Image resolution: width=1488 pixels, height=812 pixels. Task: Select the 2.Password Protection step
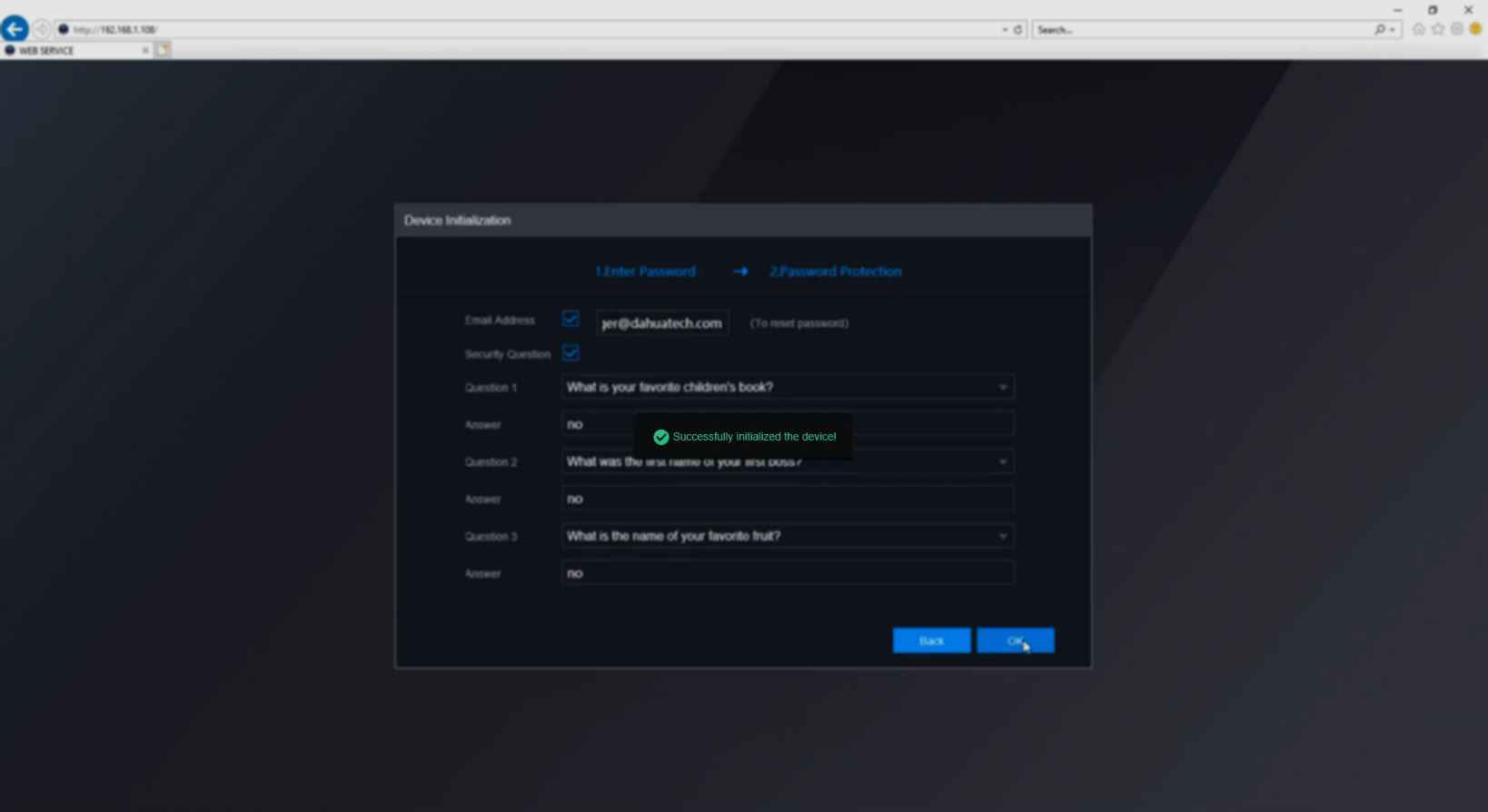[836, 272]
